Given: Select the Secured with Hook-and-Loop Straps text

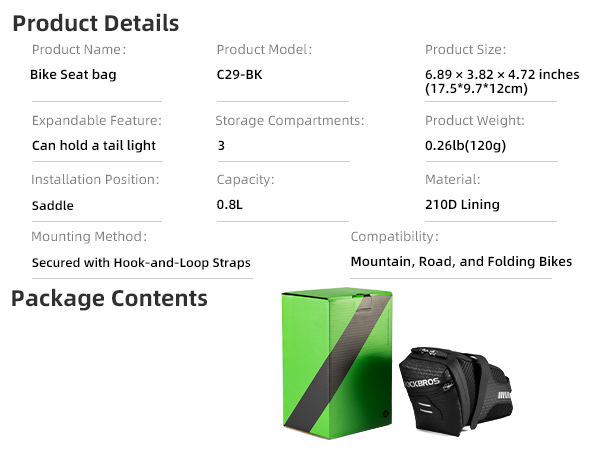Looking at the screenshot, I should [x=141, y=263].
